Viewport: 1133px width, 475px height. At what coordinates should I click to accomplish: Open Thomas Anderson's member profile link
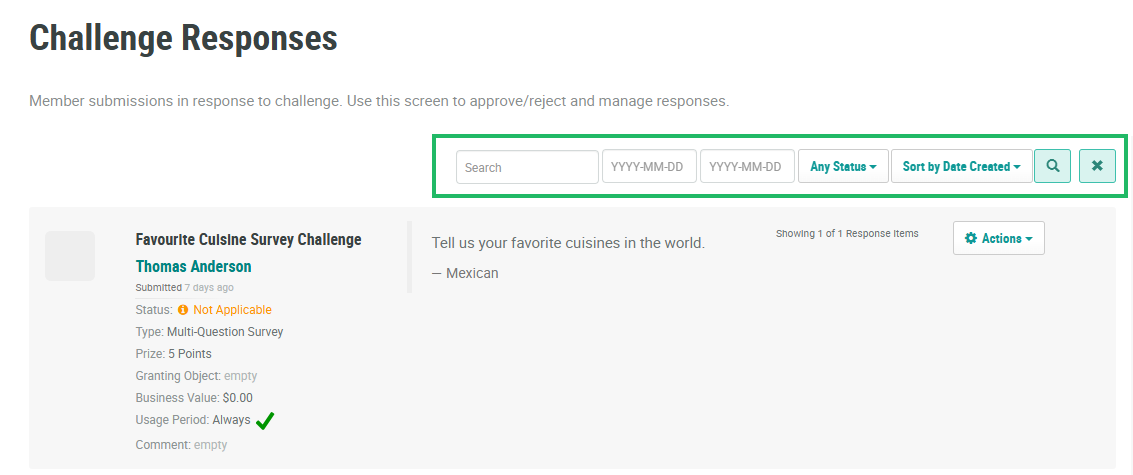[x=193, y=266]
